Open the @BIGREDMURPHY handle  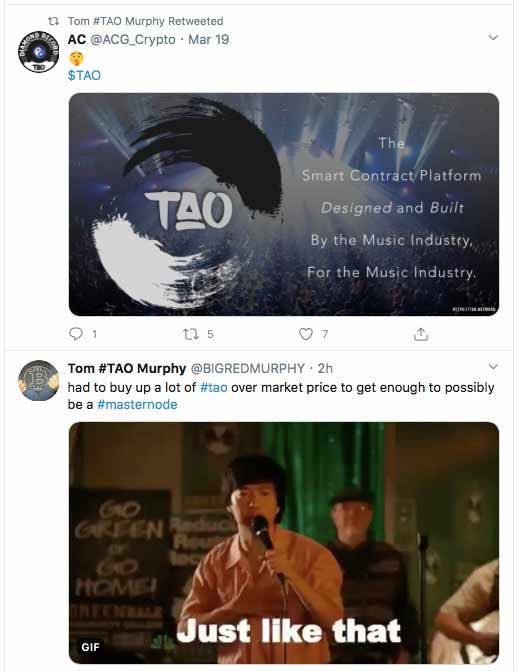click(247, 368)
